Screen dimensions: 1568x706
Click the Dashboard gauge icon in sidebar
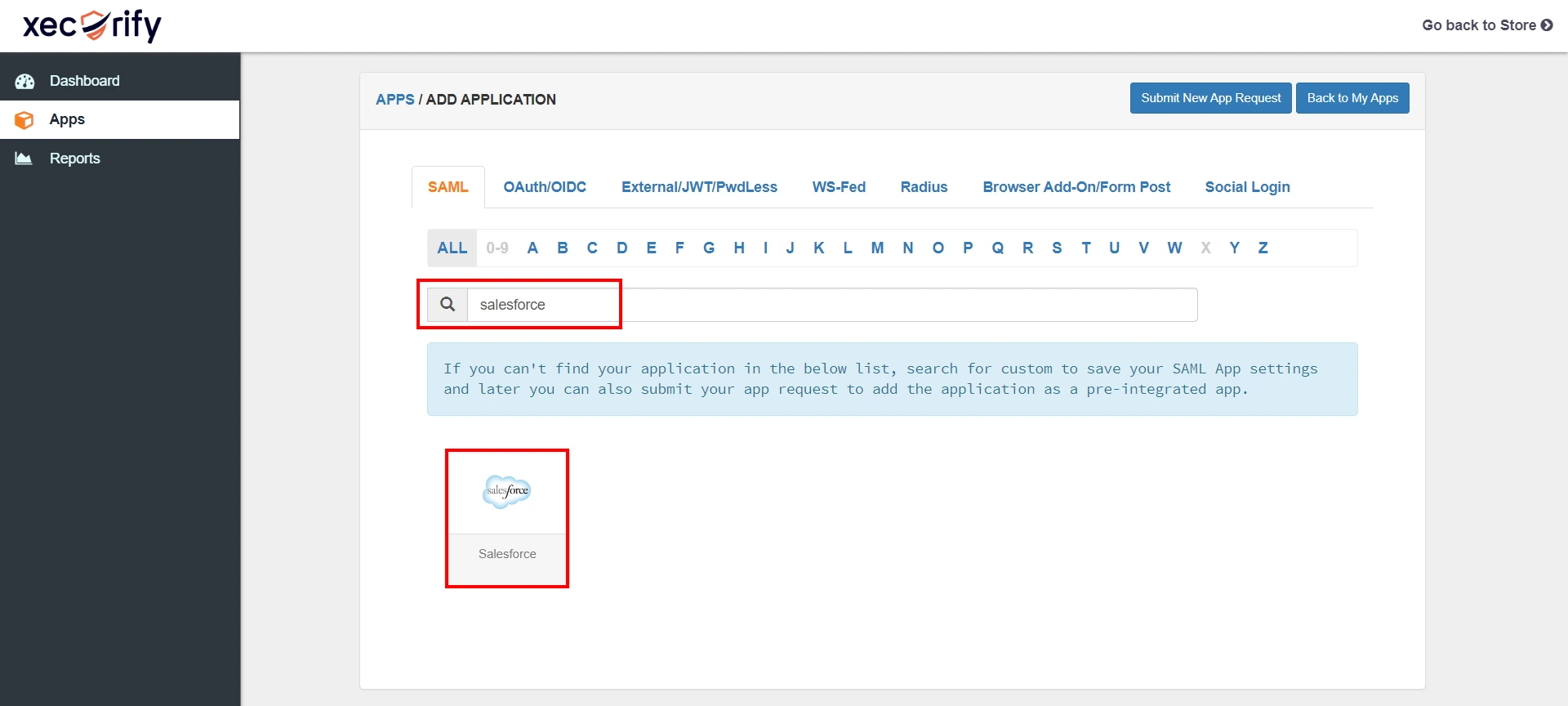[25, 81]
